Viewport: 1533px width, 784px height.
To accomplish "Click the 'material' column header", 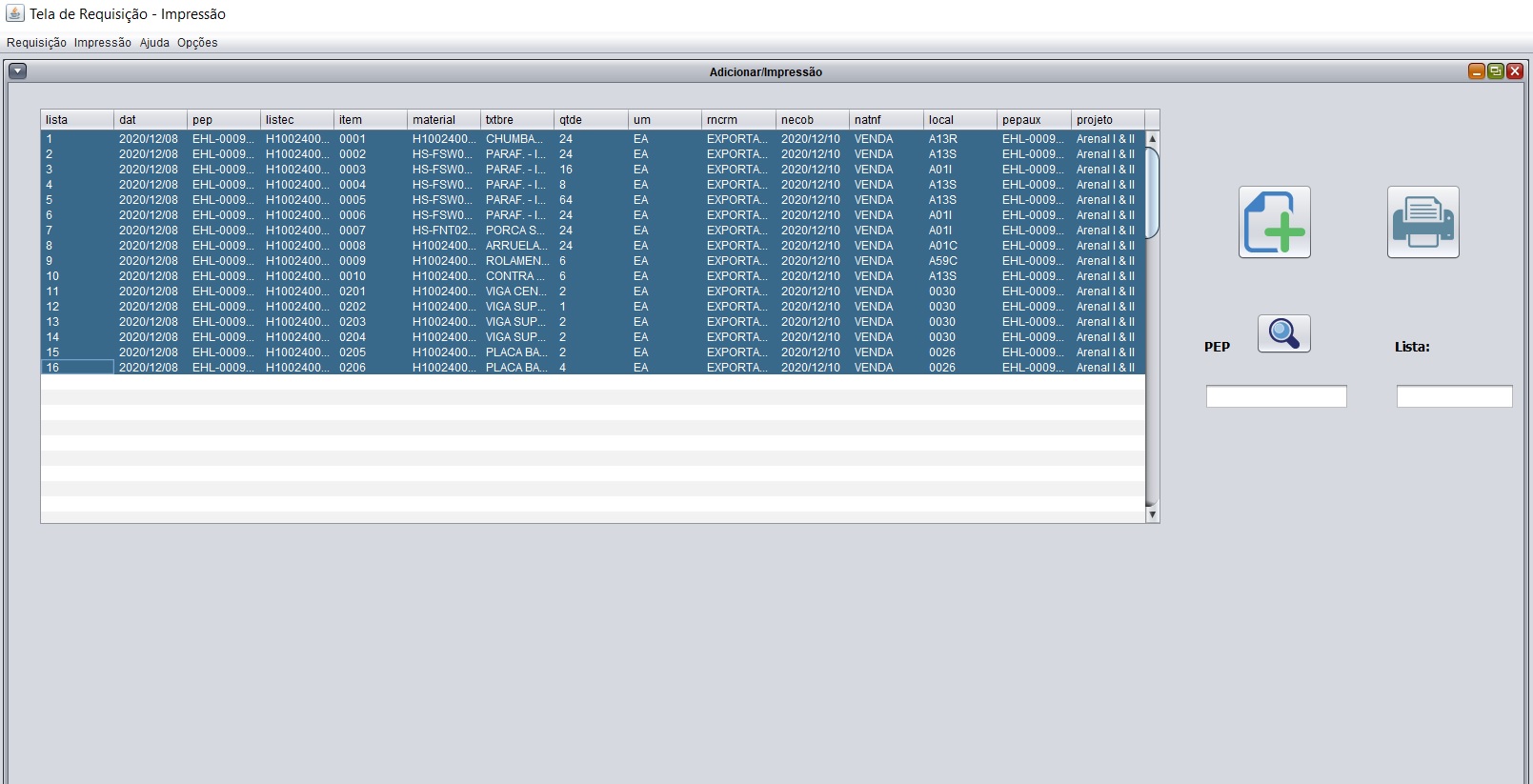I will [444, 120].
